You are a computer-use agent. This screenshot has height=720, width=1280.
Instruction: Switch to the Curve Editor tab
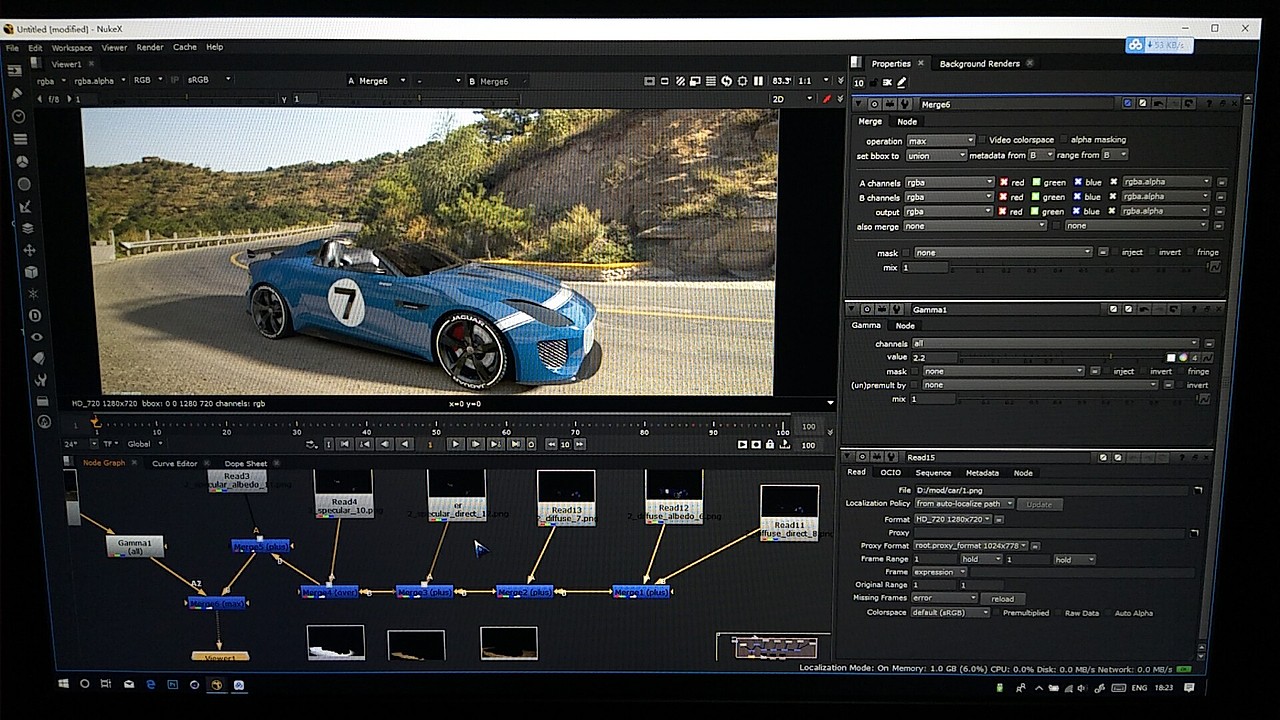[175, 464]
